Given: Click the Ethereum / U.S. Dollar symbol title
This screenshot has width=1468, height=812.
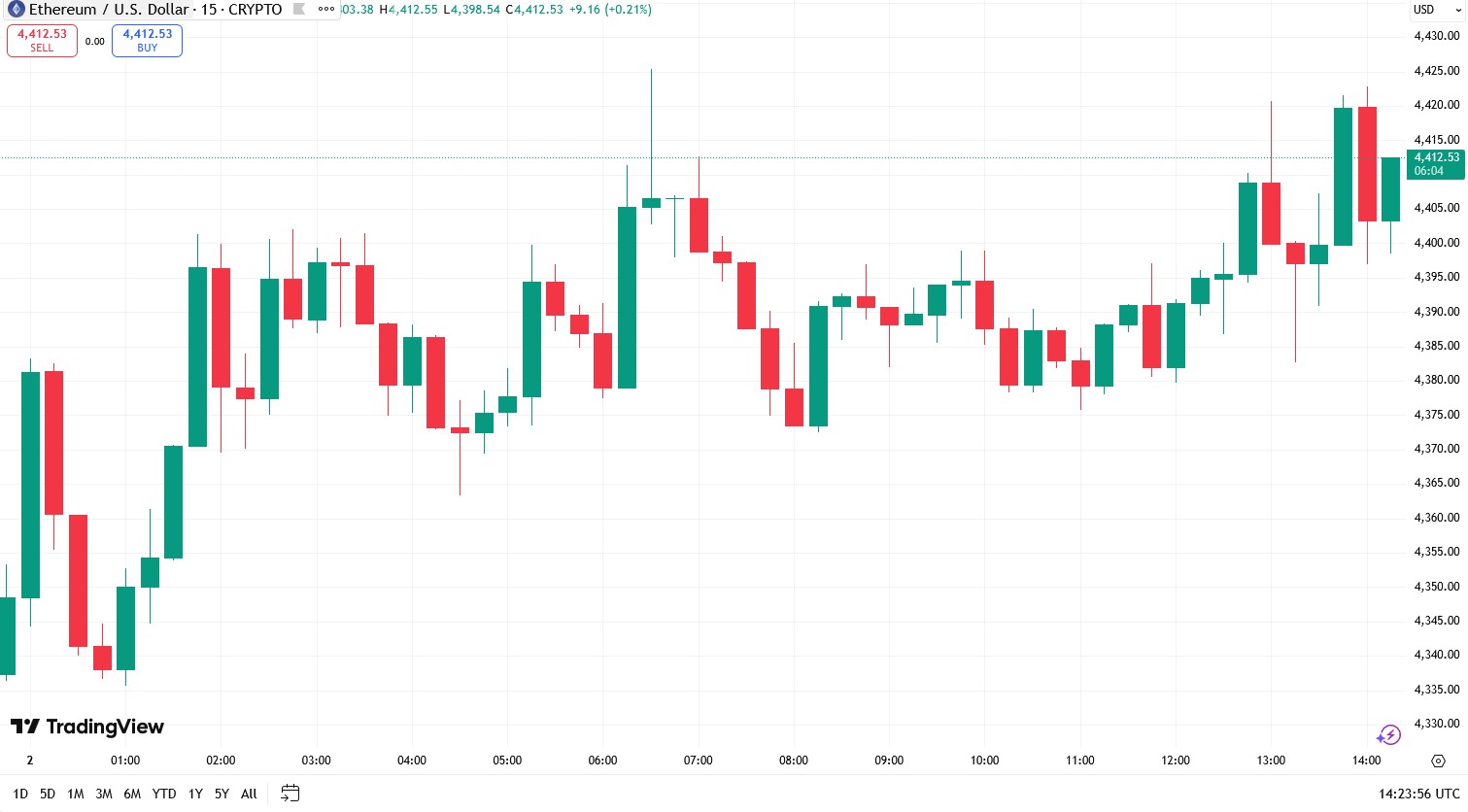Looking at the screenshot, I should [109, 10].
